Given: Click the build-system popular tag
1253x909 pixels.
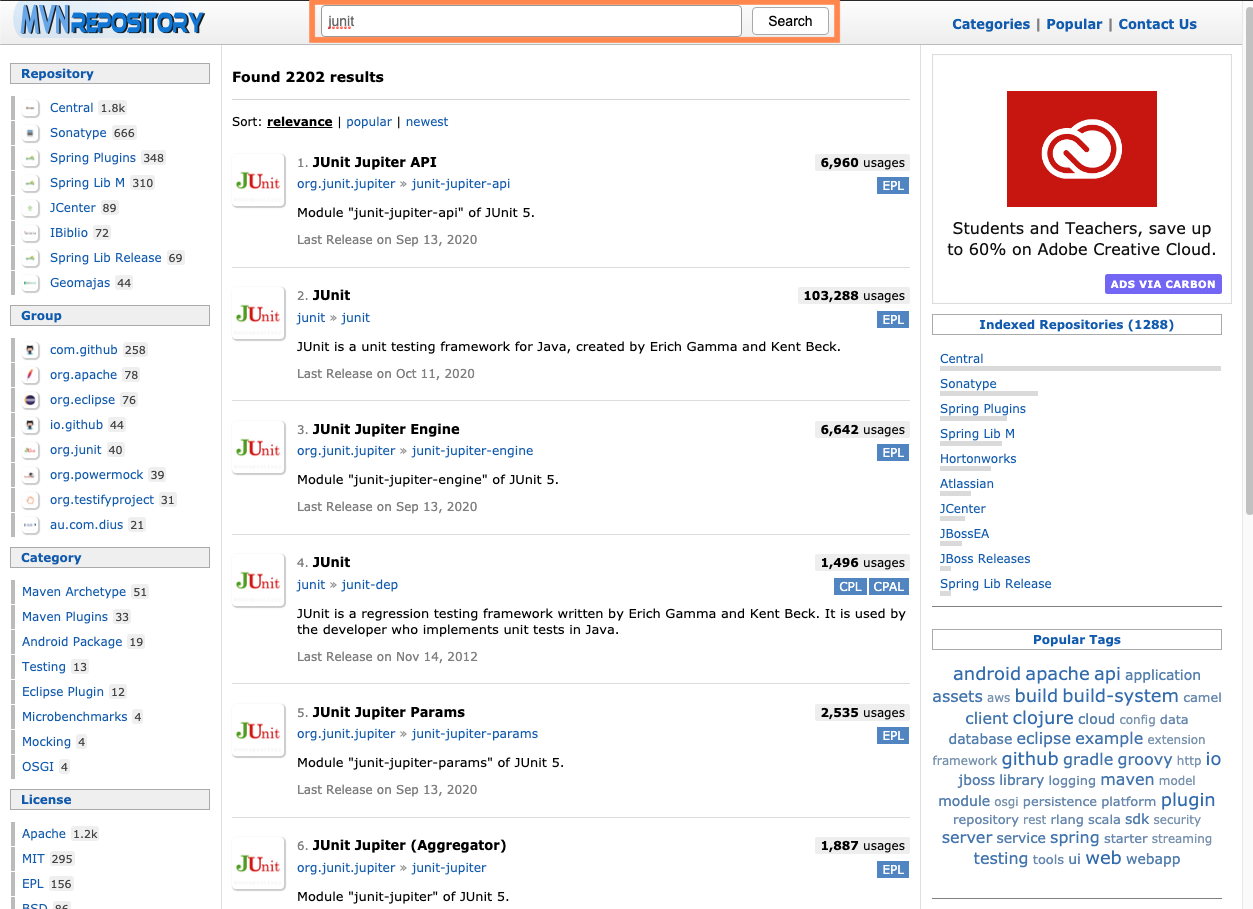Looking at the screenshot, I should tap(1120, 696).
